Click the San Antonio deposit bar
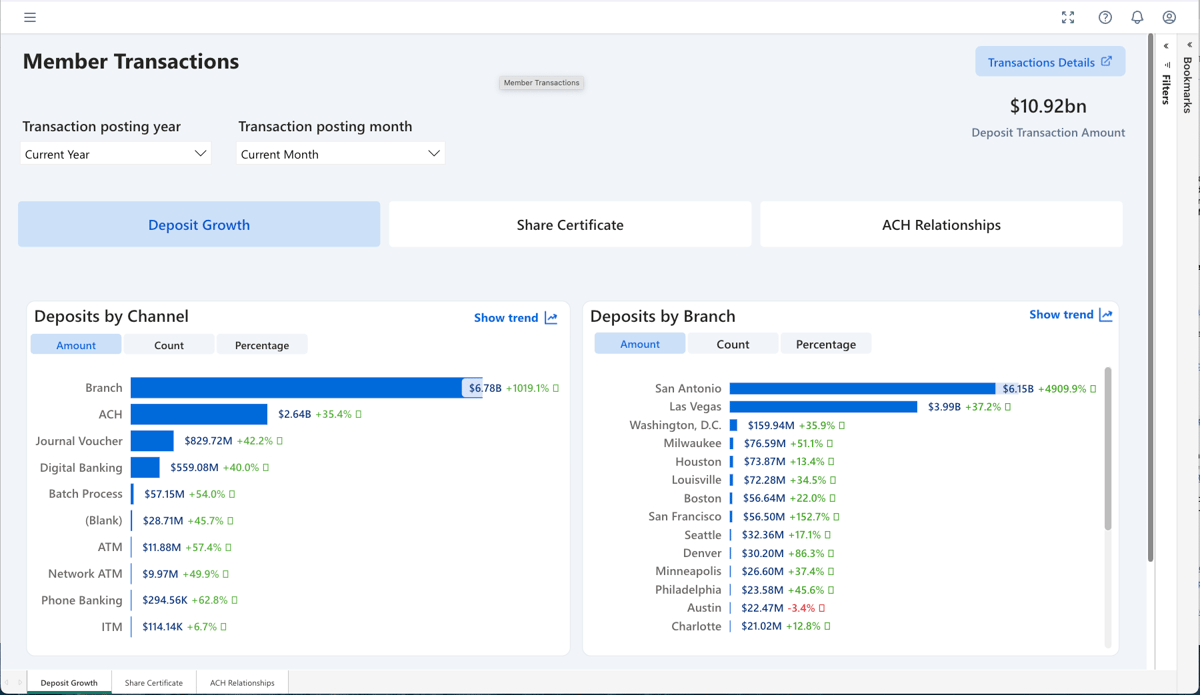This screenshot has height=695, width=1200. 861,389
